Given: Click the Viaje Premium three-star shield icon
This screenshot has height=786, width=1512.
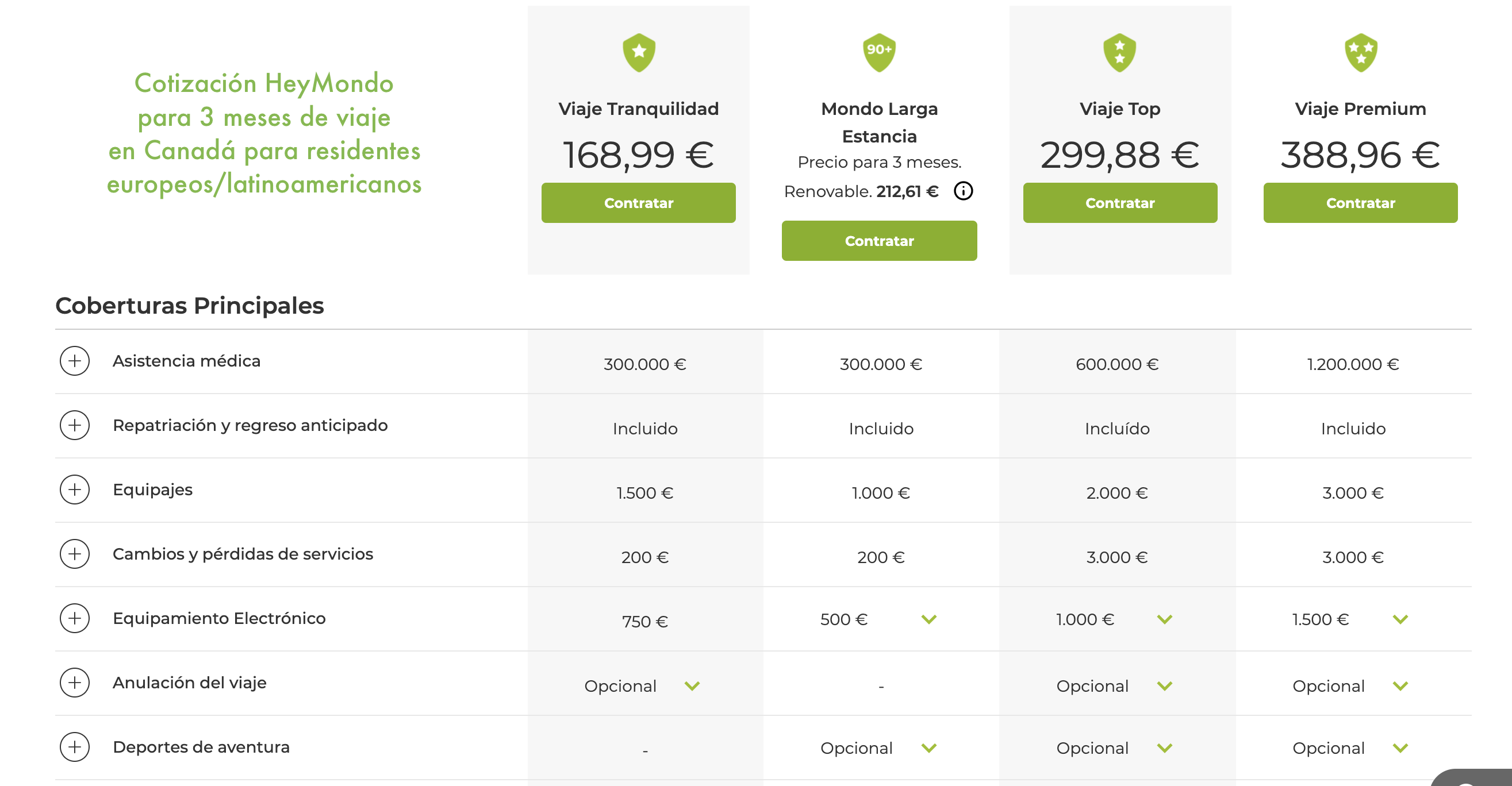Looking at the screenshot, I should pyautogui.click(x=1361, y=53).
